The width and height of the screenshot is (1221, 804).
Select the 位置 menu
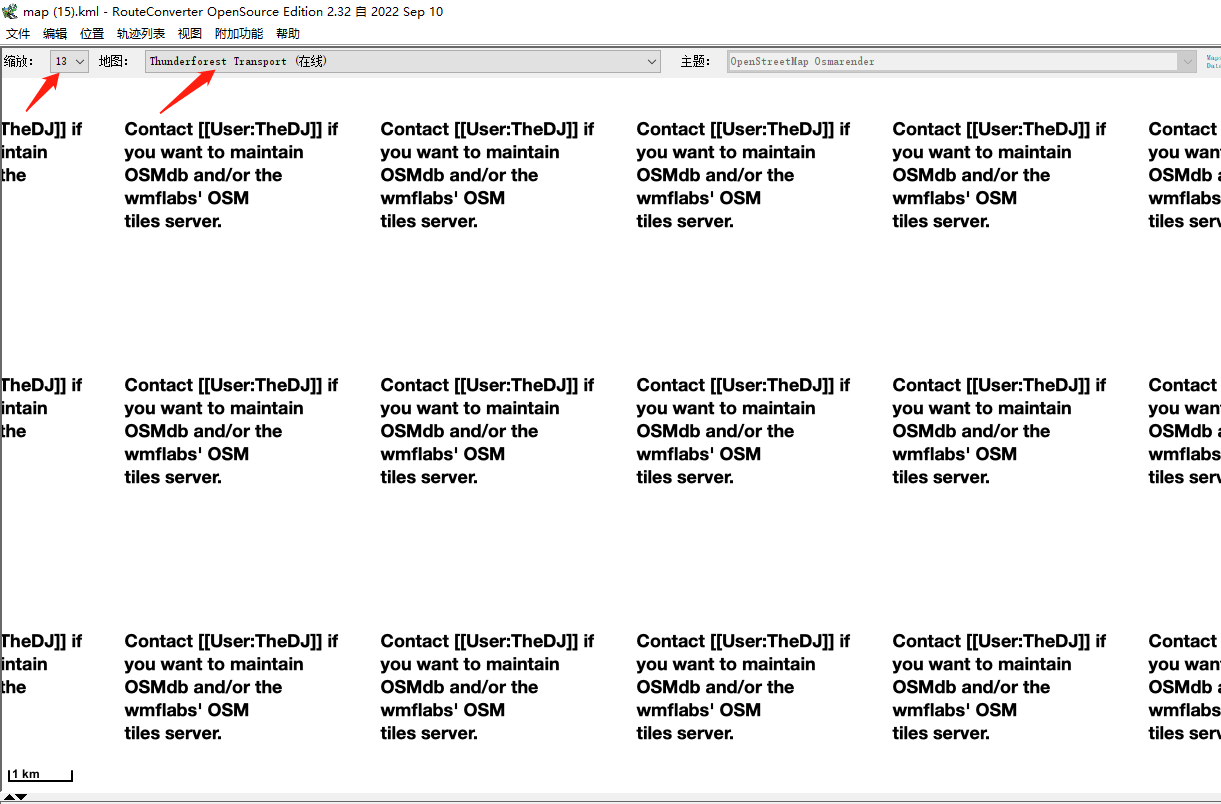[92, 34]
